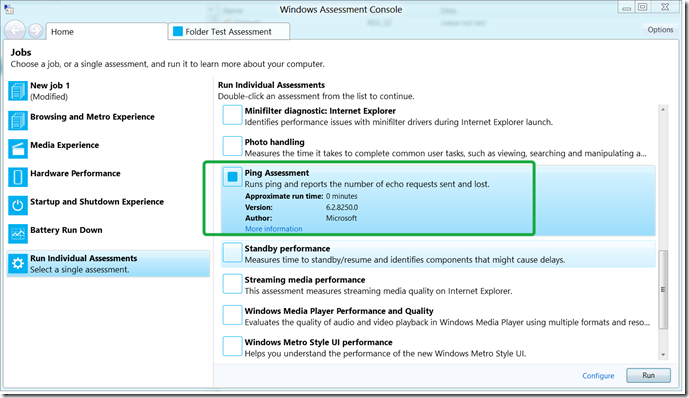The height and width of the screenshot is (398, 689).
Task: Click the assessments list scrollbar thumb
Action: (x=663, y=289)
